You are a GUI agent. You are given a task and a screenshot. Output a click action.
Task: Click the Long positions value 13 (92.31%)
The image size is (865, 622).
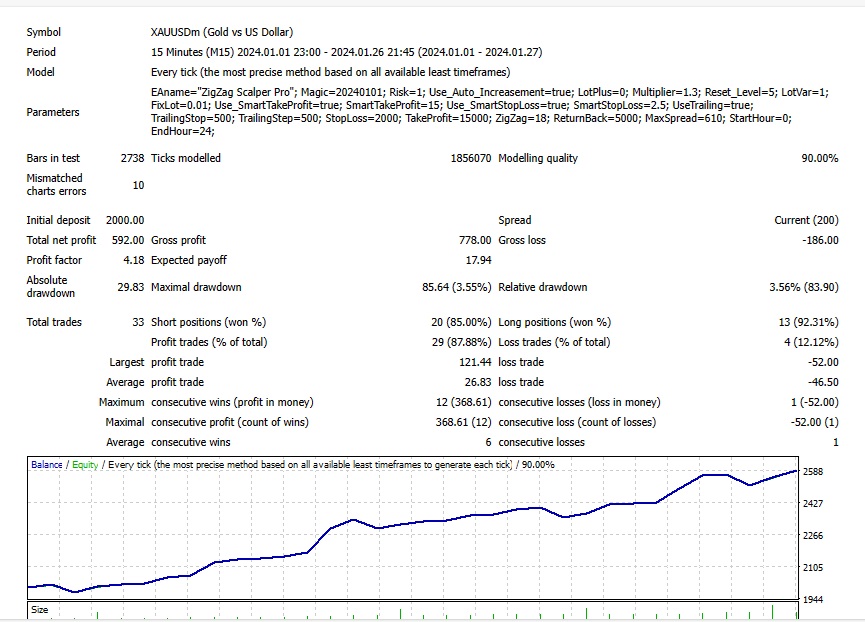808,323
